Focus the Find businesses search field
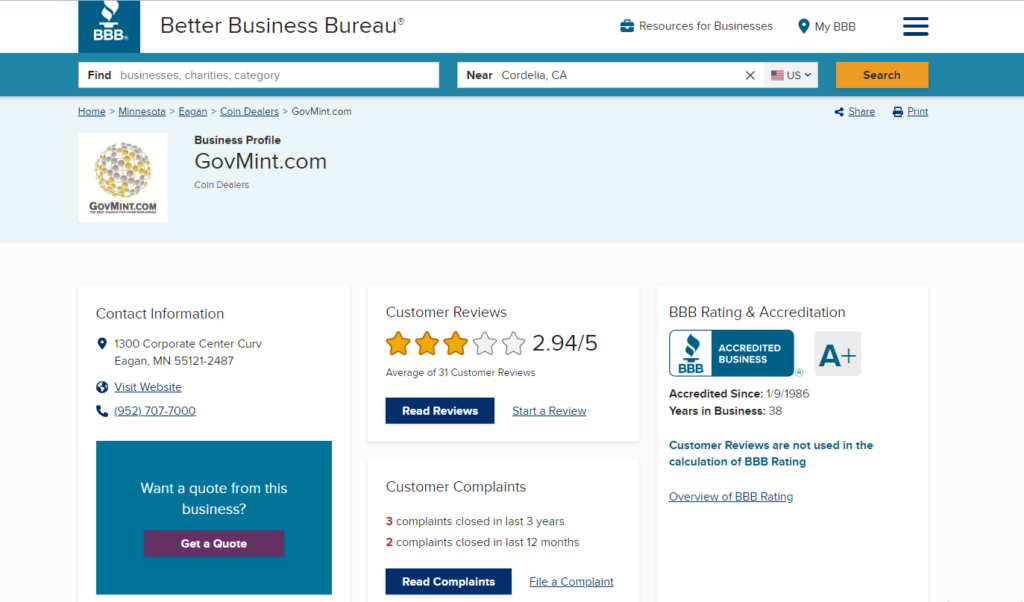 (259, 75)
